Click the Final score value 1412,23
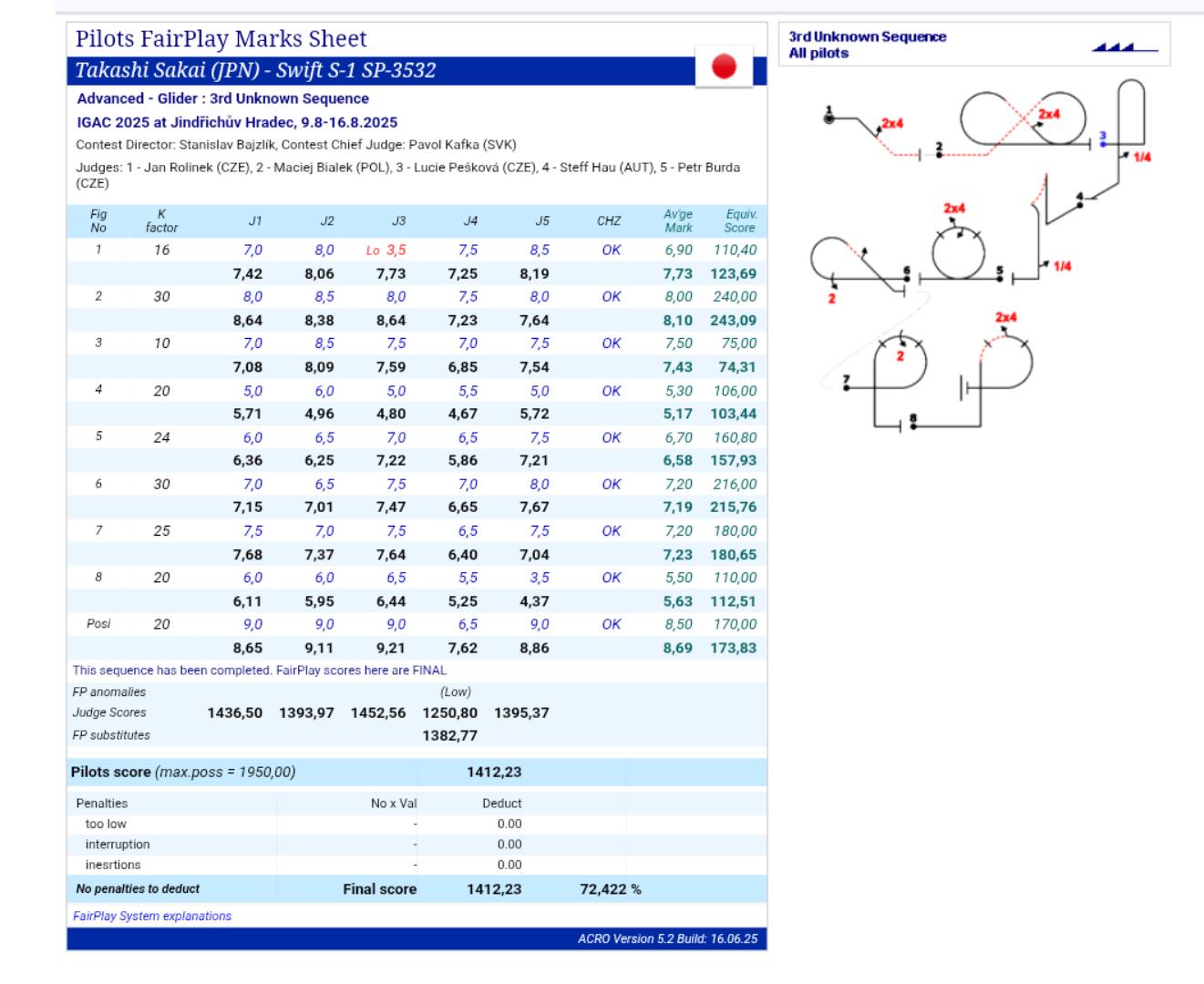Screen dimensions: 1204x984 (x=494, y=888)
